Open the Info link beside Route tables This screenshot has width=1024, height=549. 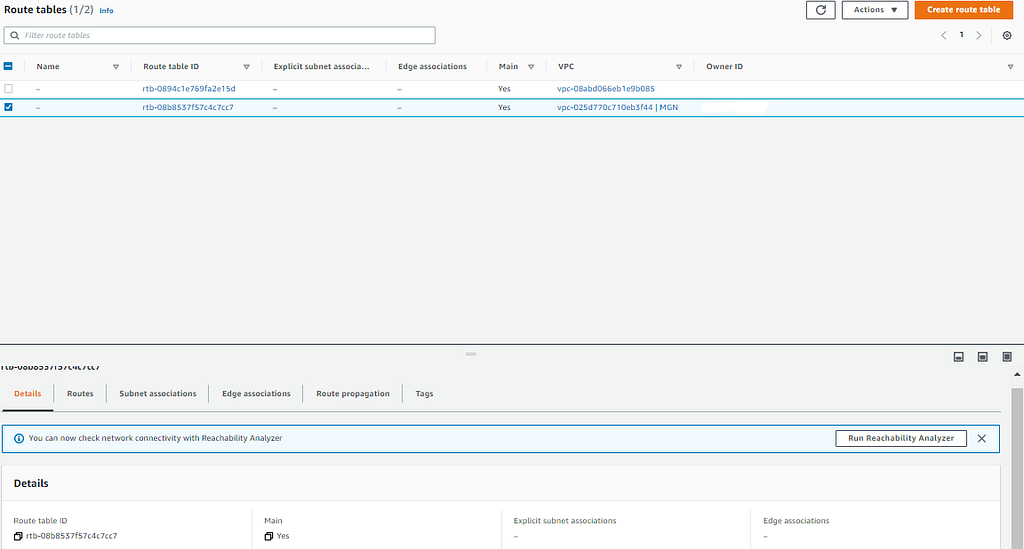coord(106,10)
